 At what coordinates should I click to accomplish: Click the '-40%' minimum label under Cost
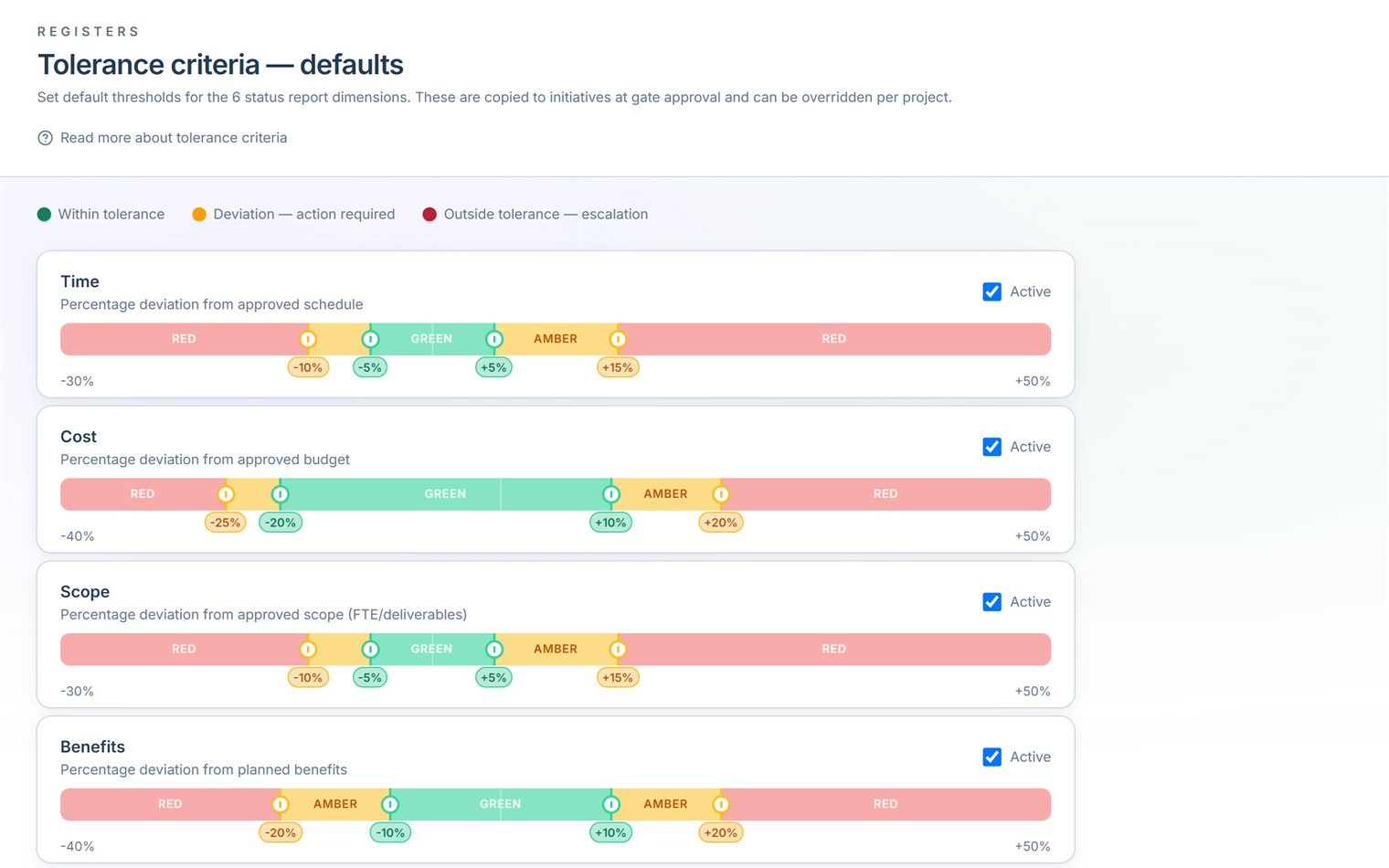[78, 536]
